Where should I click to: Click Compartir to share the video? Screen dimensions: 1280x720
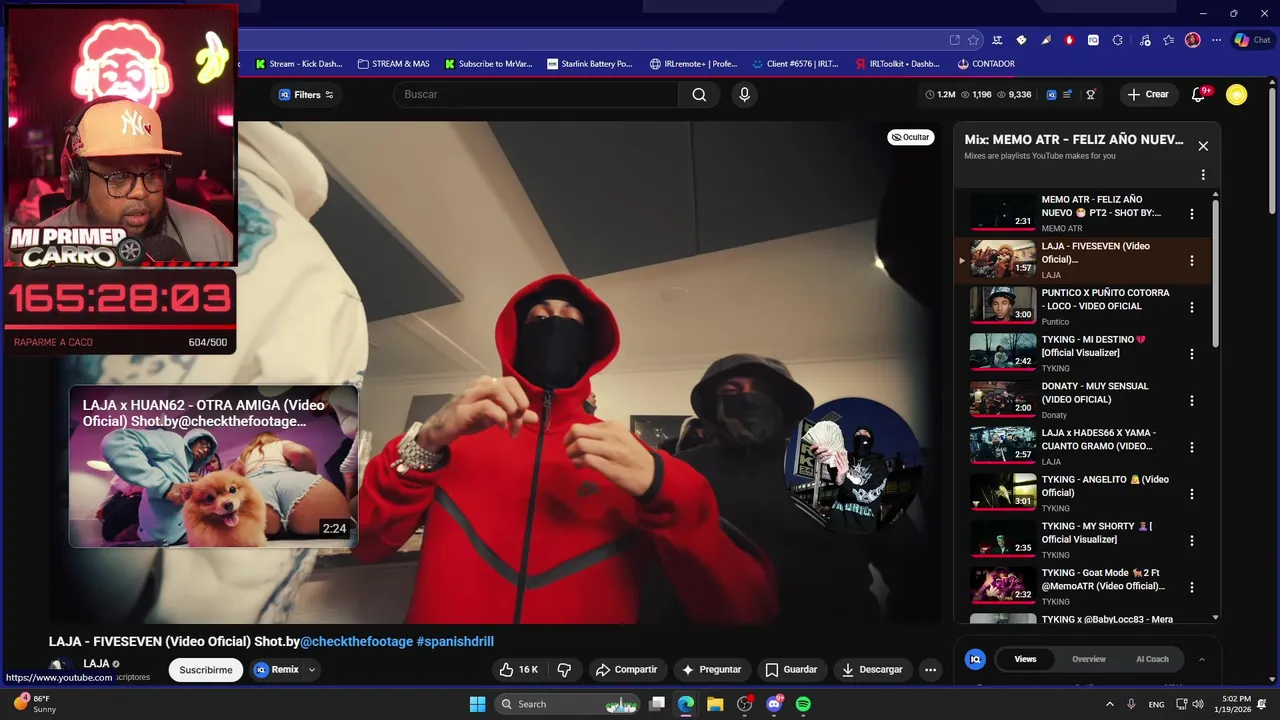pyautogui.click(x=627, y=670)
